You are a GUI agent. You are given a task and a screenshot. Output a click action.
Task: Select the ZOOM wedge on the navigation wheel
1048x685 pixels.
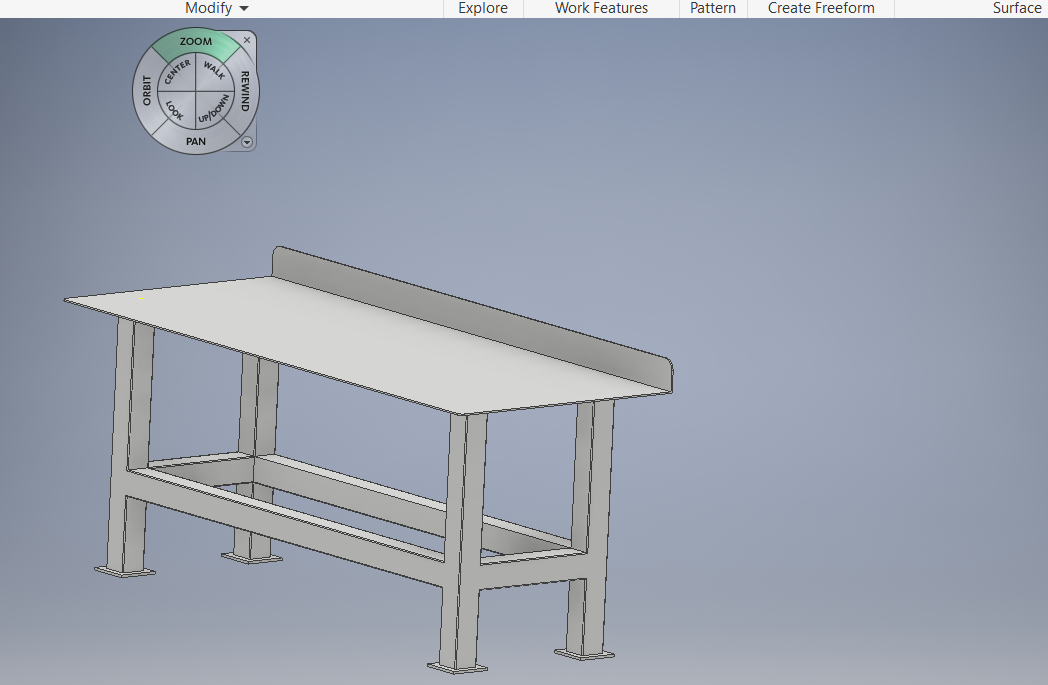(x=196, y=41)
